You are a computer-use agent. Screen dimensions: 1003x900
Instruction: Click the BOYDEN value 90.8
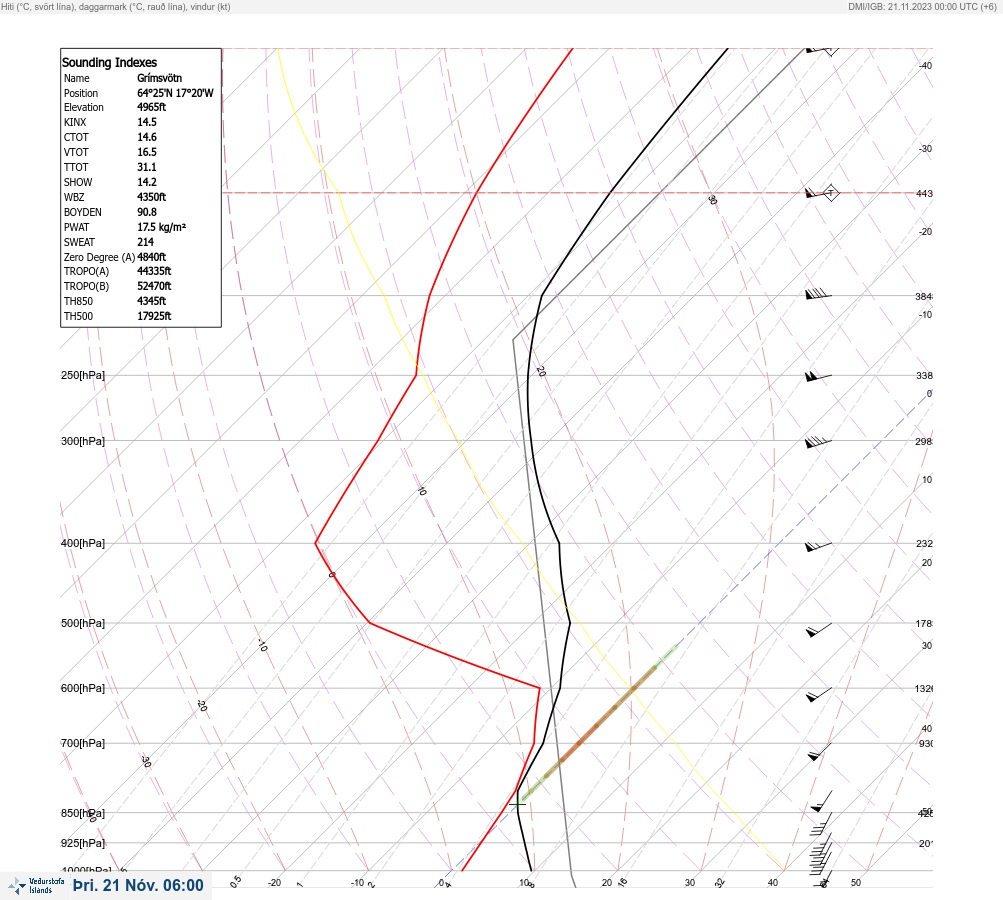point(146,212)
